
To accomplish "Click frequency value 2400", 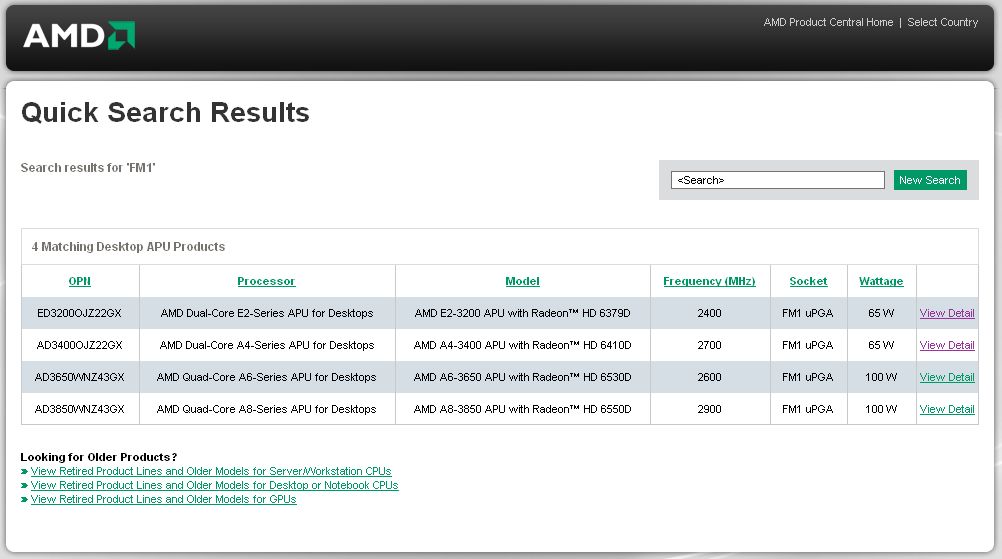I will (709, 313).
